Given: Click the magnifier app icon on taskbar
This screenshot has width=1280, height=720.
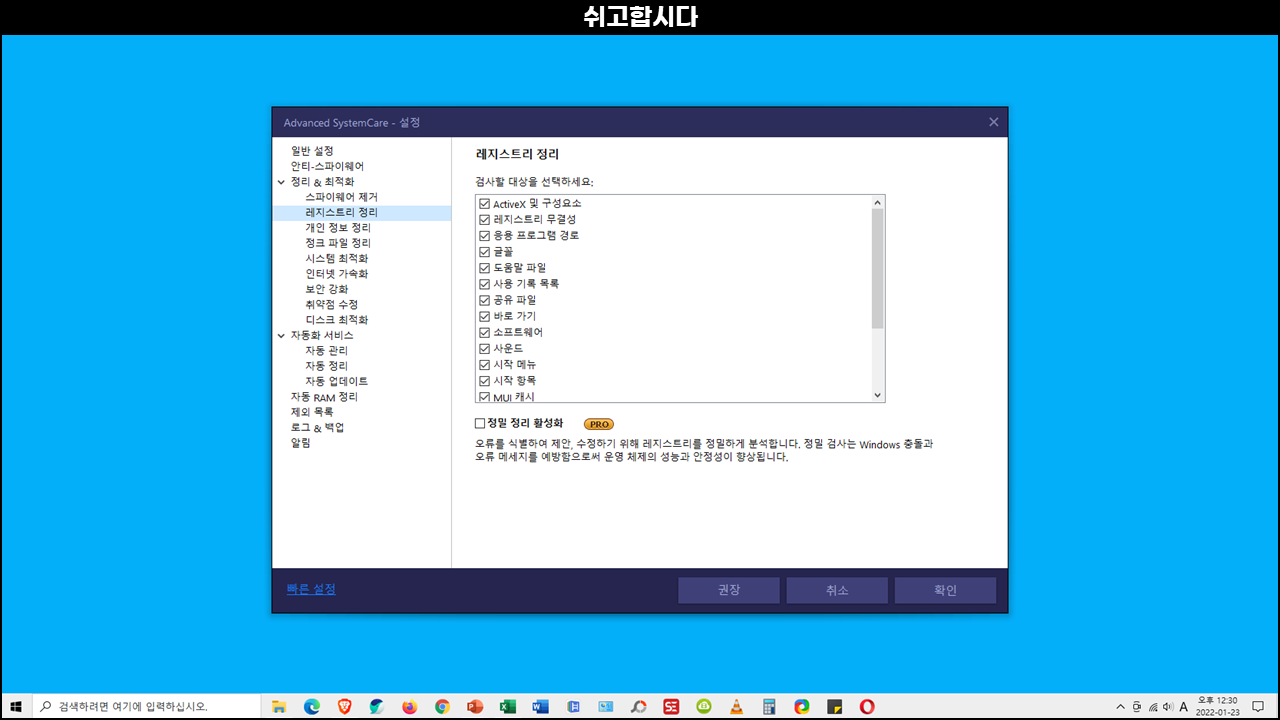Looking at the screenshot, I should (x=638, y=706).
